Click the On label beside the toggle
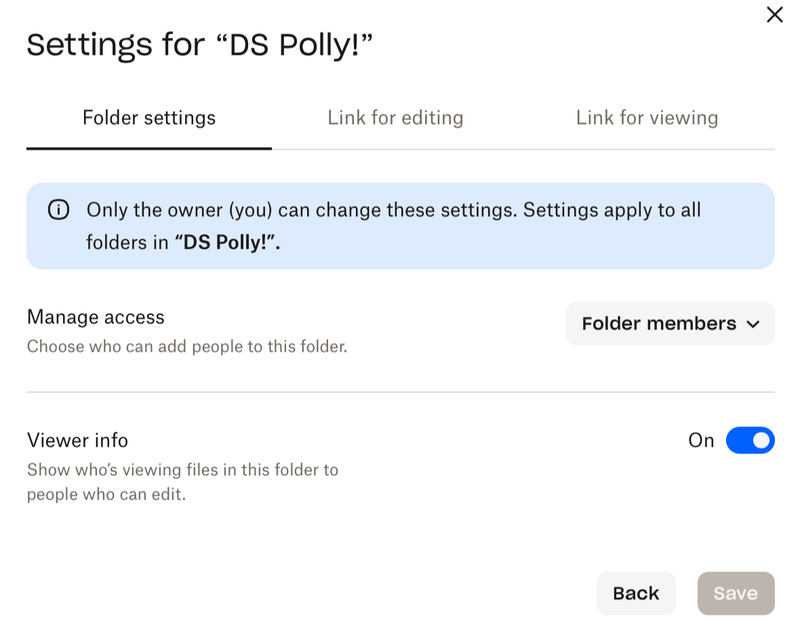This screenshot has height=629, width=800. tap(701, 440)
